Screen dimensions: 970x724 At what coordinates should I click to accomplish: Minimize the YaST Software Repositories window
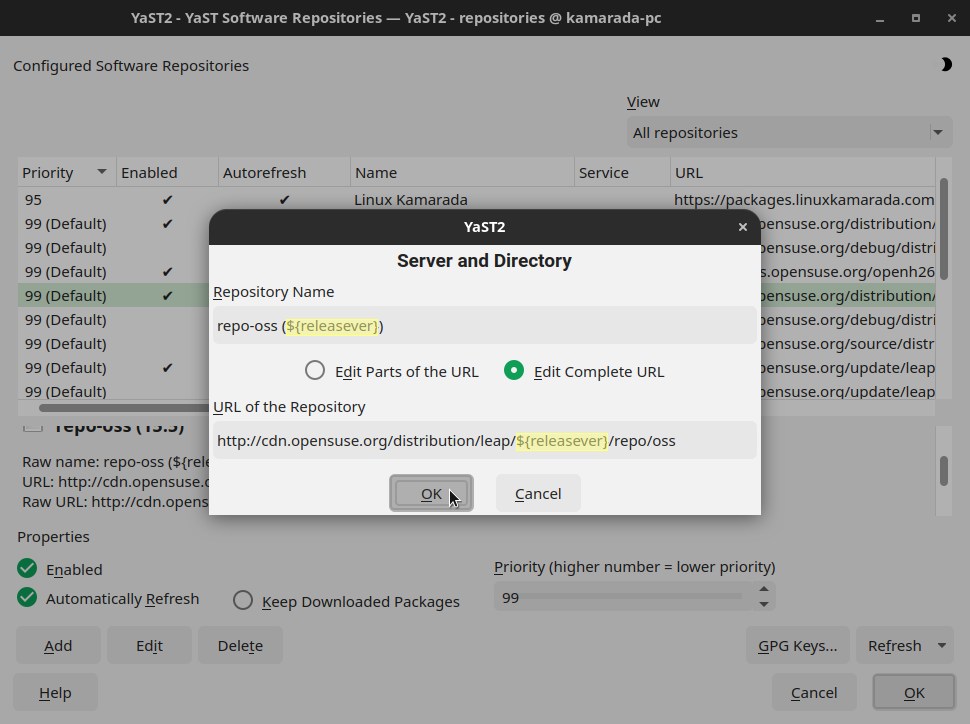880,19
